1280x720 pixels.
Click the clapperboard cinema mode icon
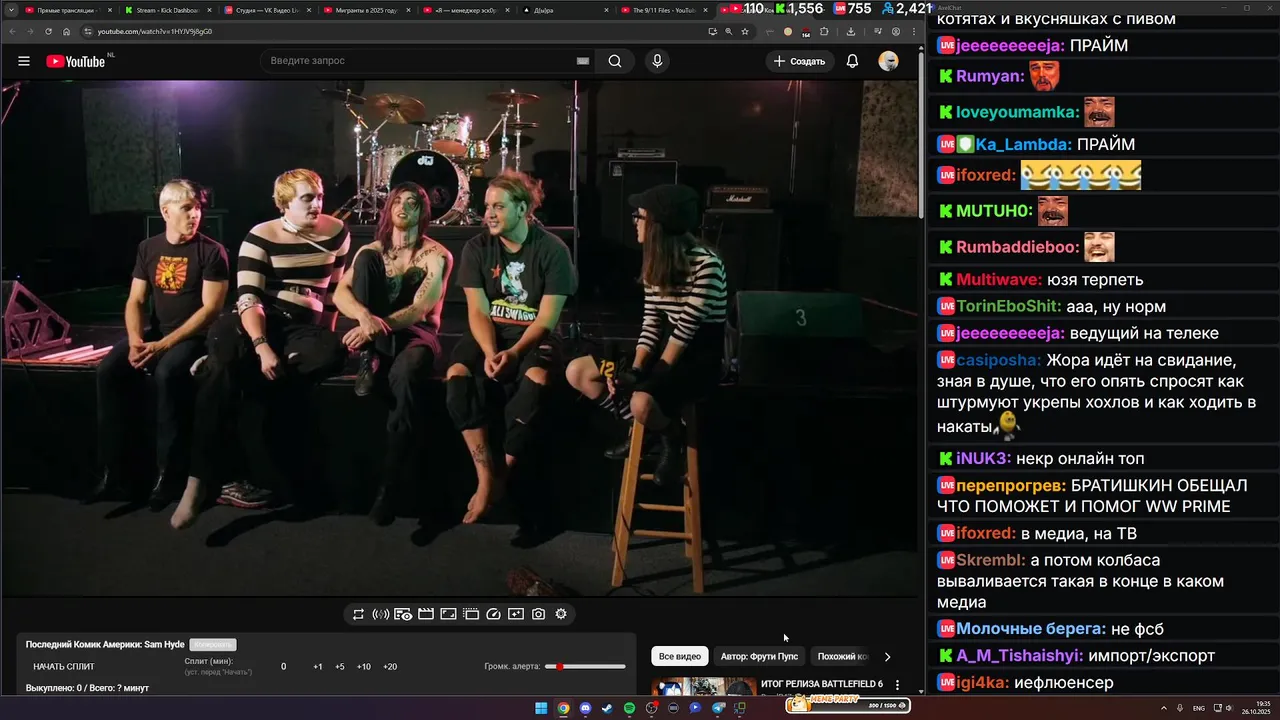coord(426,614)
